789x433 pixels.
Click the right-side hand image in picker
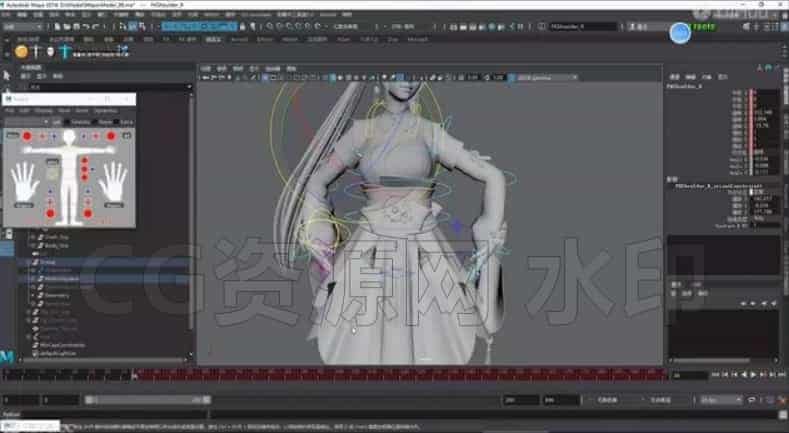pos(113,182)
